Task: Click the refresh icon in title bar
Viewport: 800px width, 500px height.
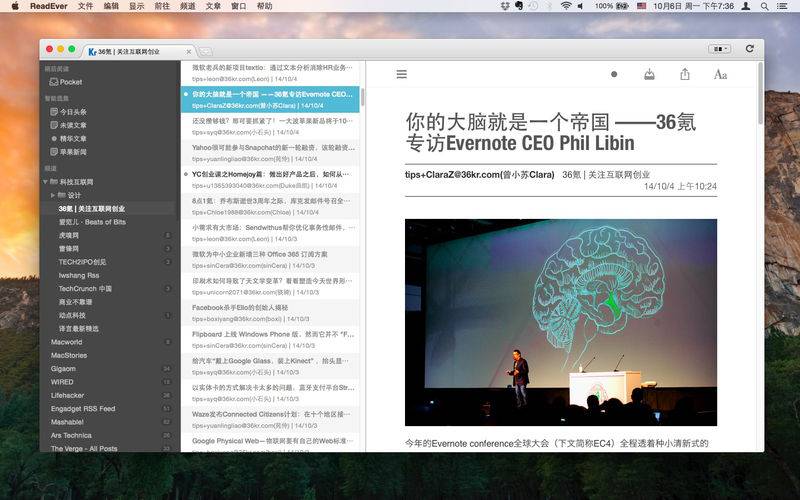Action: (749, 48)
